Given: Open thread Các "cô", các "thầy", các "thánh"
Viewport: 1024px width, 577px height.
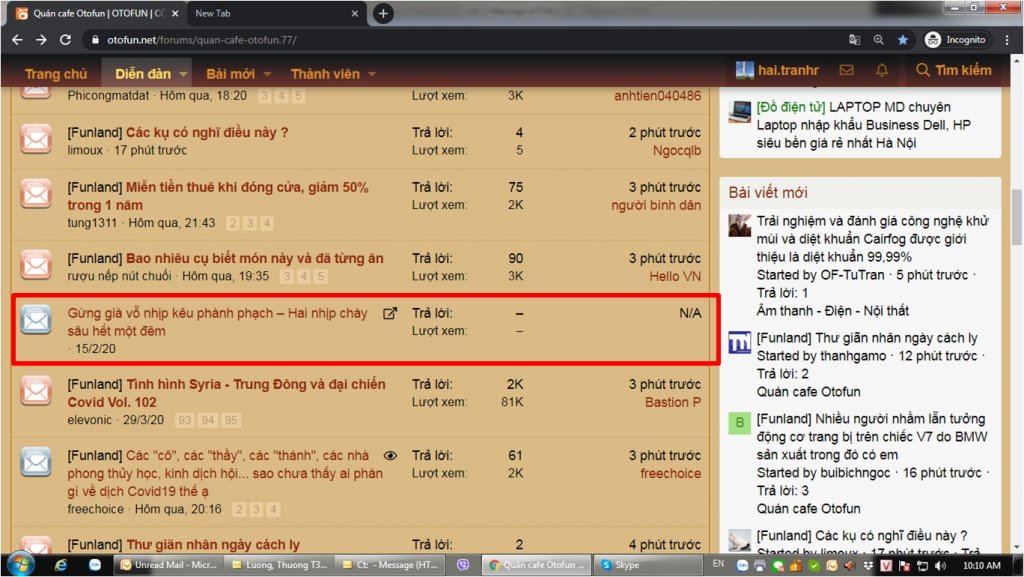Looking at the screenshot, I should [x=225, y=473].
